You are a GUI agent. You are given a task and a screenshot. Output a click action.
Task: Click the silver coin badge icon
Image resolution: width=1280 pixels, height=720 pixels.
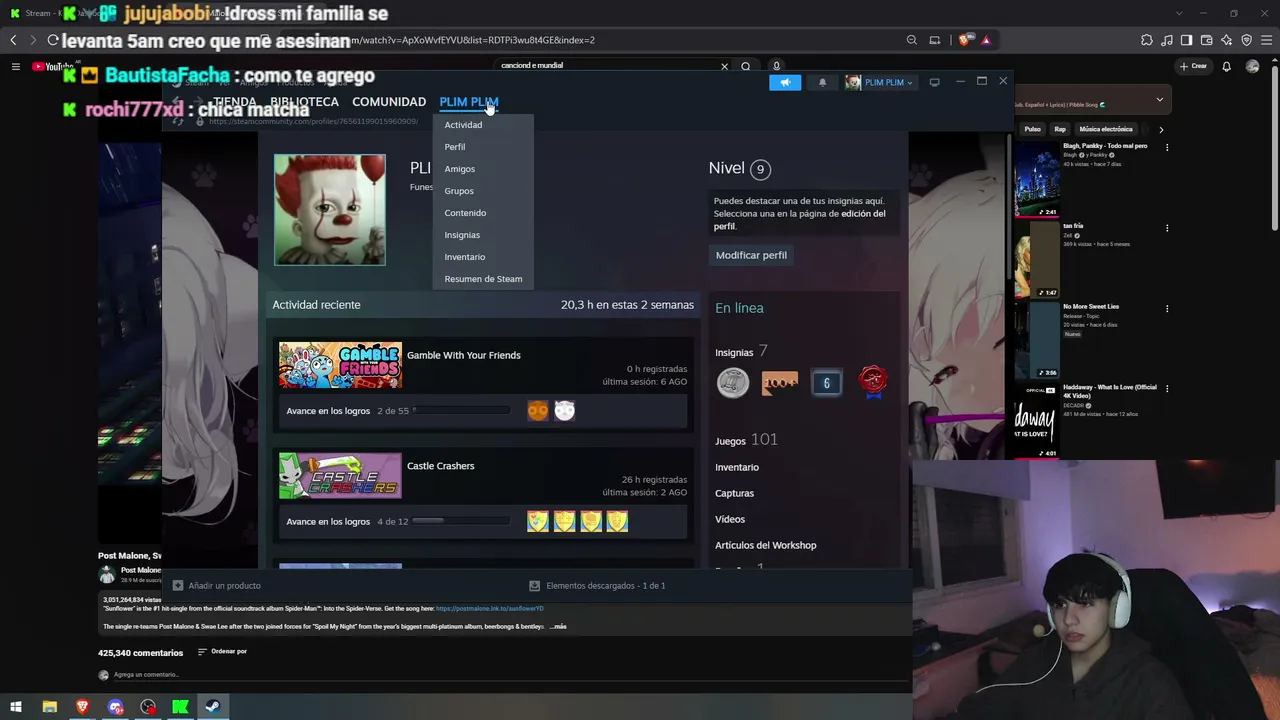(733, 382)
